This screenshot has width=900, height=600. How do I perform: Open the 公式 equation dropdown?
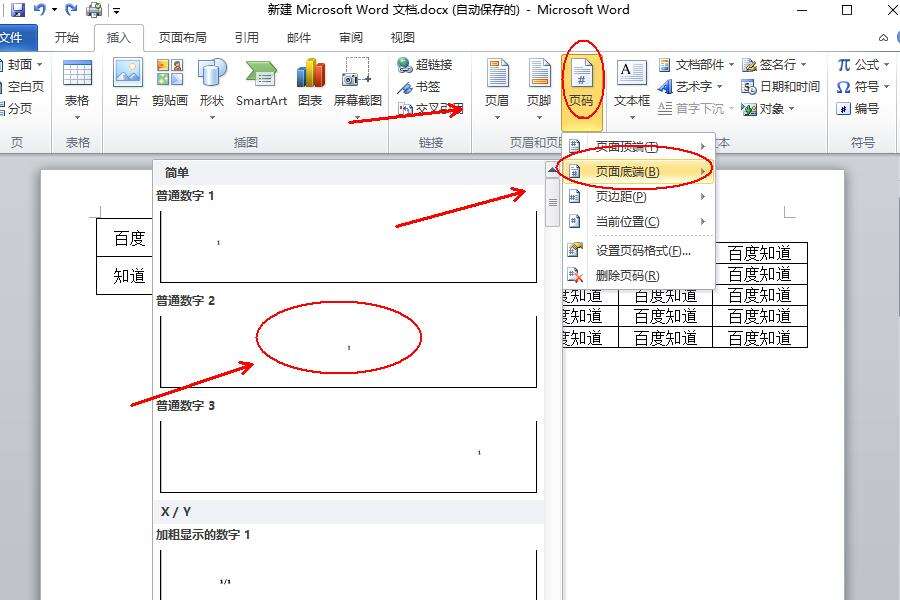point(863,64)
